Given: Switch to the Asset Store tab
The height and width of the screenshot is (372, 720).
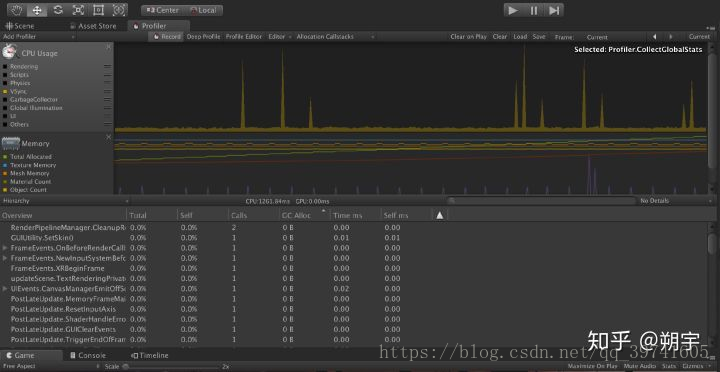Looking at the screenshot, I should (x=94, y=26).
